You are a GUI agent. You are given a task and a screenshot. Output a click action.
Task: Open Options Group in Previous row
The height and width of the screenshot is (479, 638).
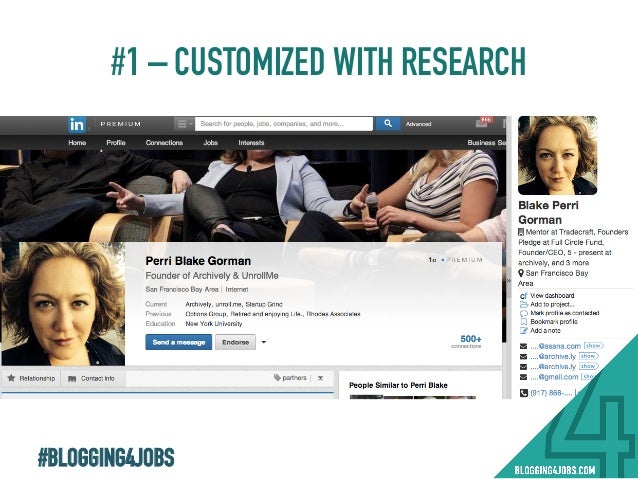(206, 314)
